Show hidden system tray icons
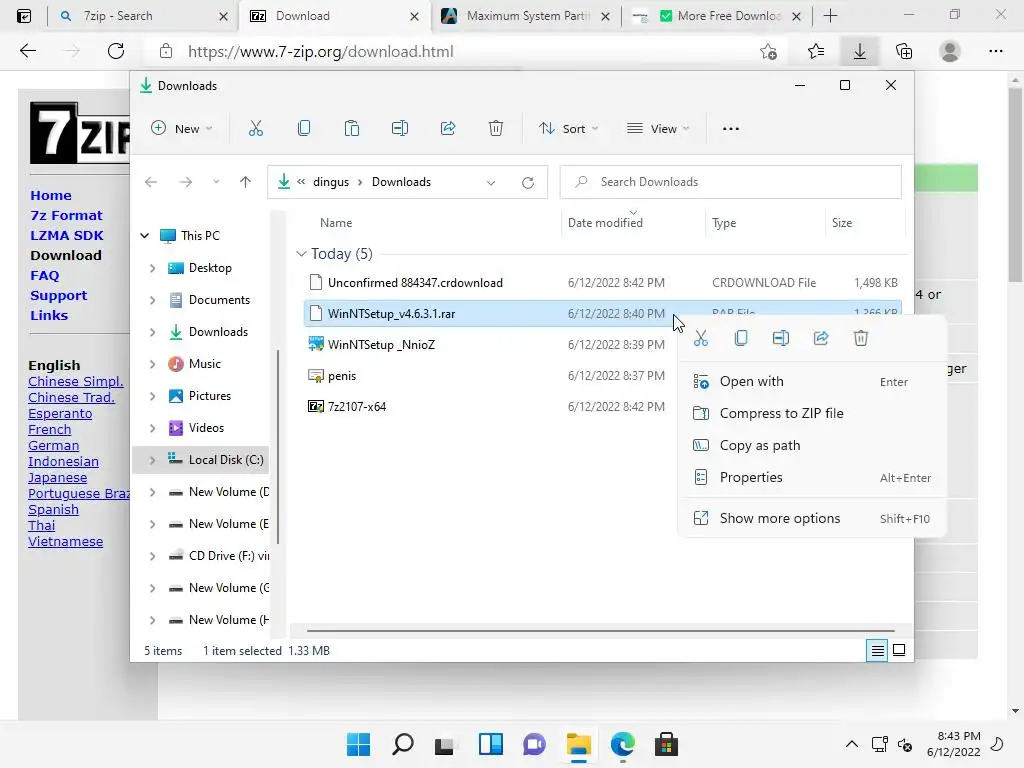Viewport: 1024px width, 768px height. point(852,744)
